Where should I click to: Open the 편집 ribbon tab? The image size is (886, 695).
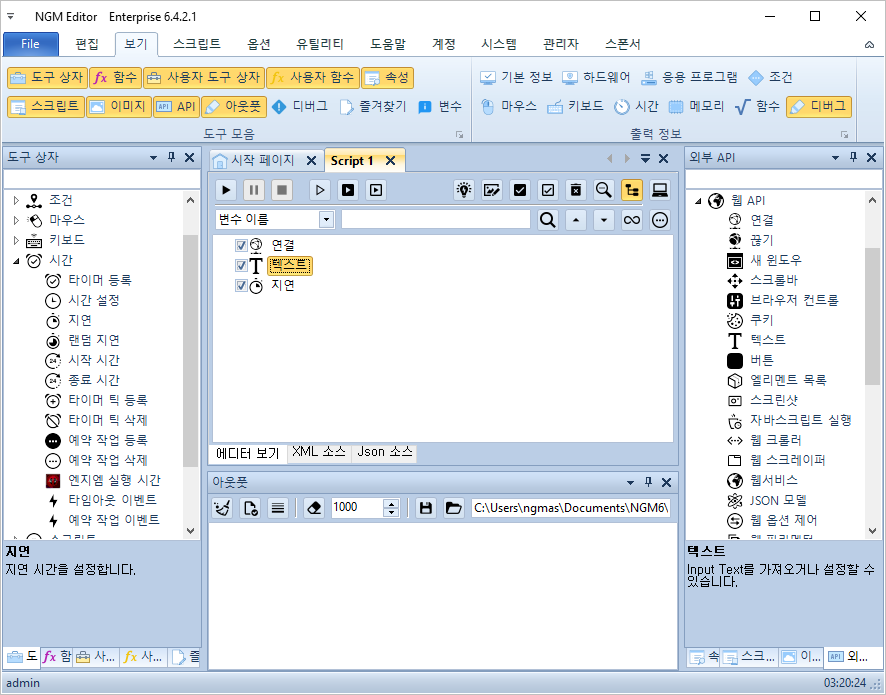coord(87,44)
